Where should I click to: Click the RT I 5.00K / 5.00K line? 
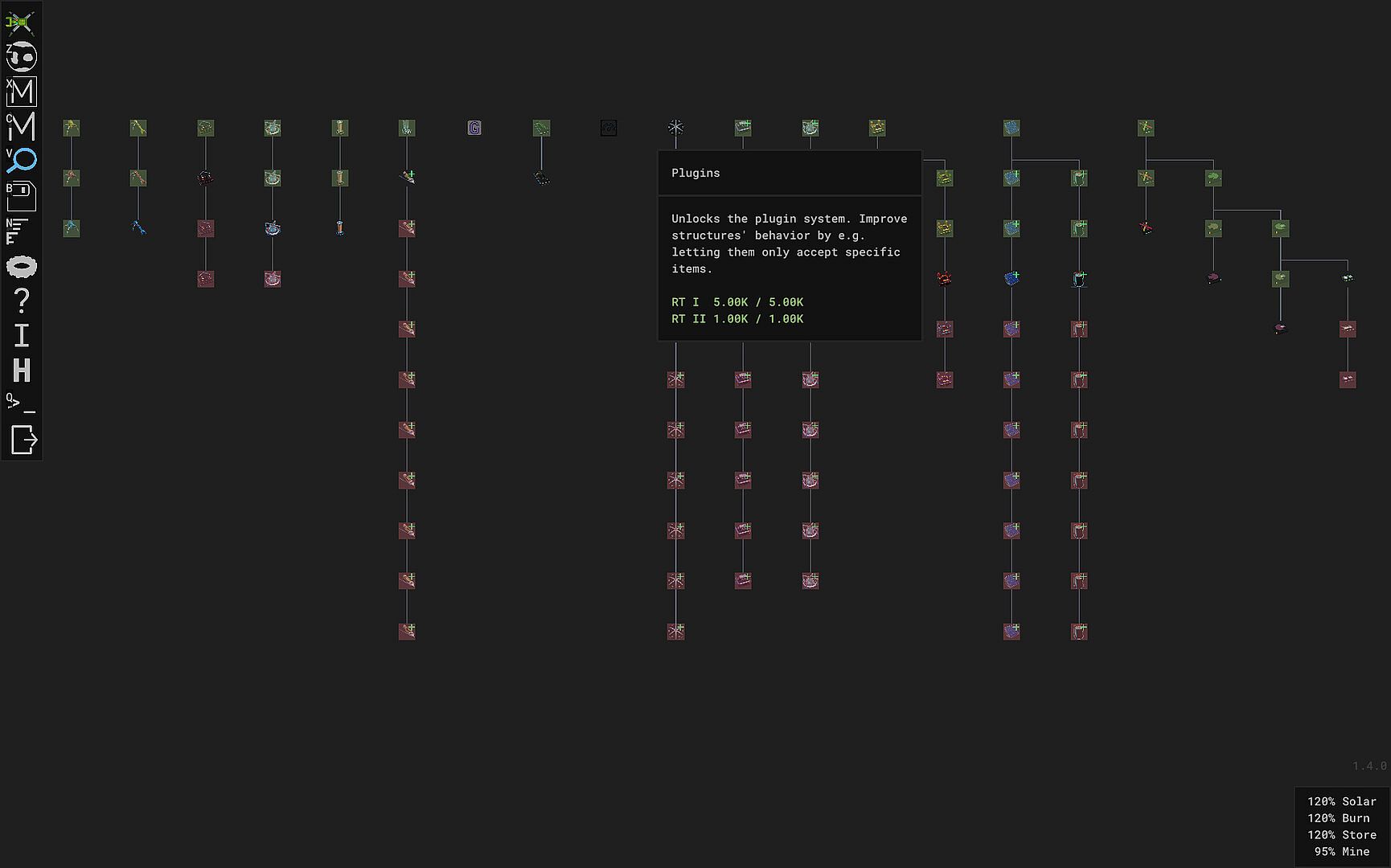[737, 302]
